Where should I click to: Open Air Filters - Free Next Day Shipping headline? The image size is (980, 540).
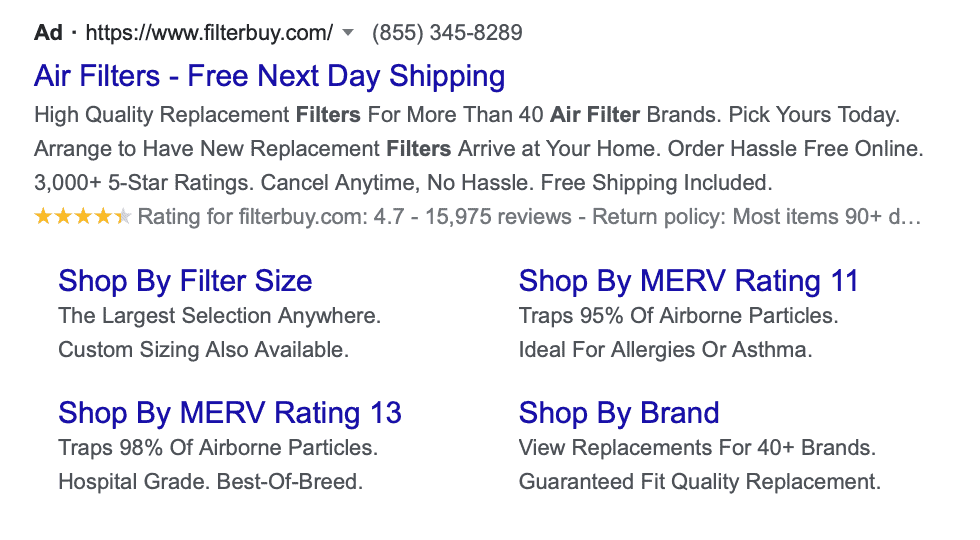(x=269, y=76)
